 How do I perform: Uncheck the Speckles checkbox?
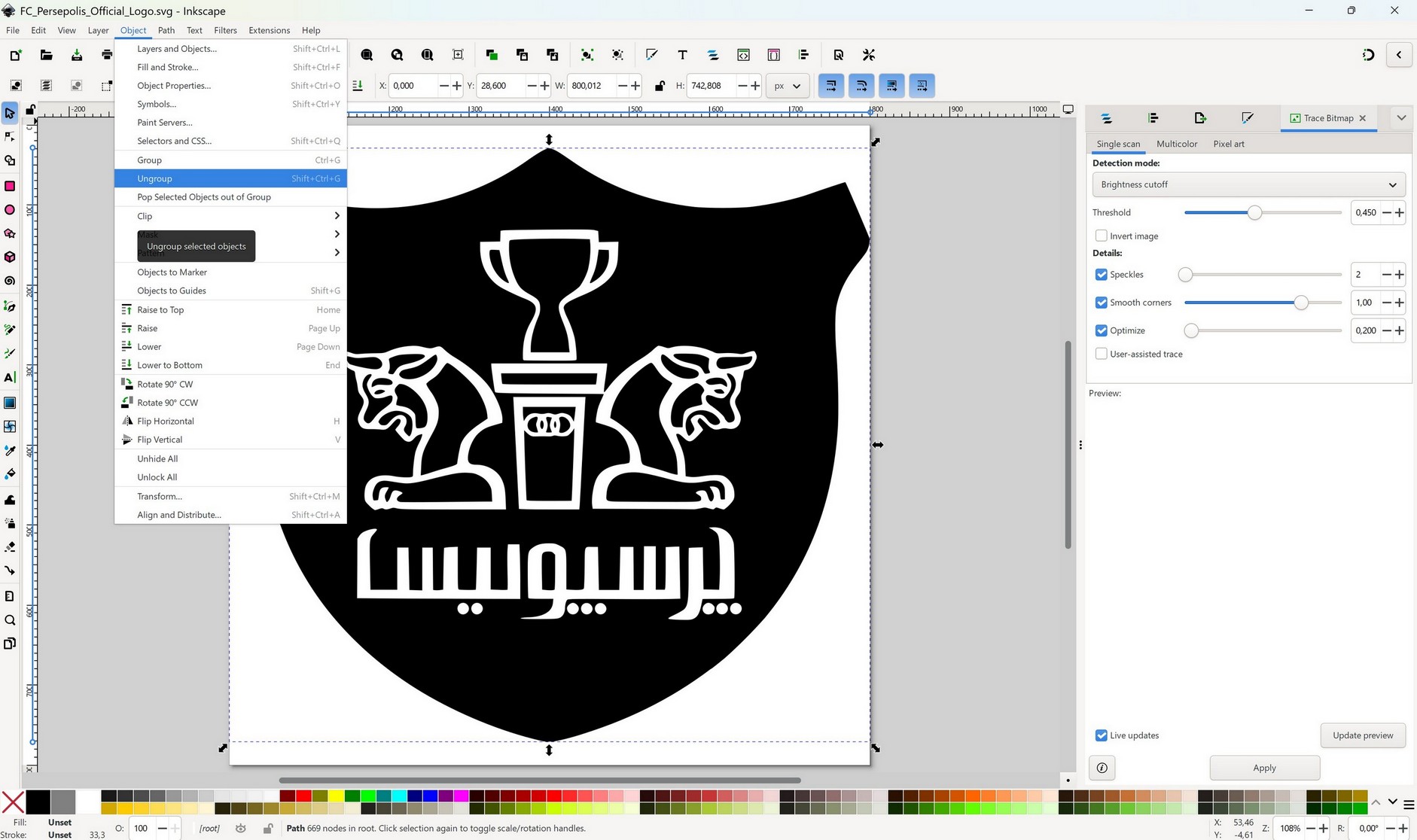click(1102, 275)
